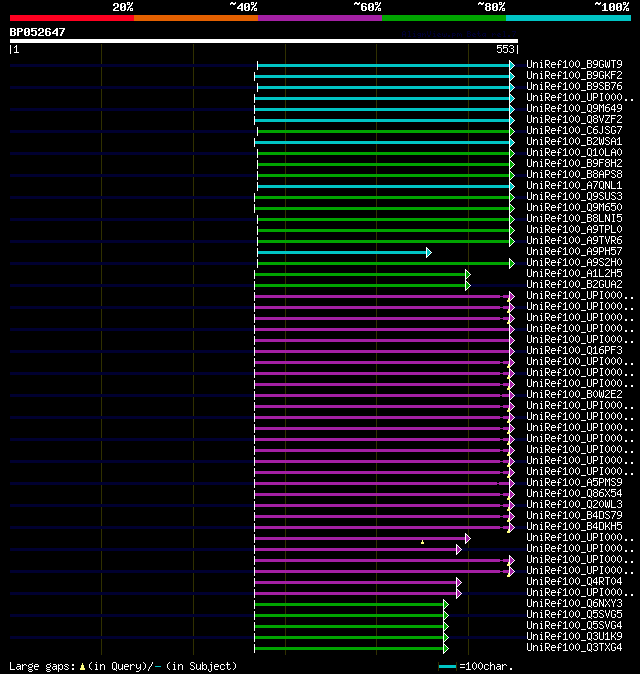Open hit UniRef100_B9GWT9
640x674 pixels.
tap(574, 64)
